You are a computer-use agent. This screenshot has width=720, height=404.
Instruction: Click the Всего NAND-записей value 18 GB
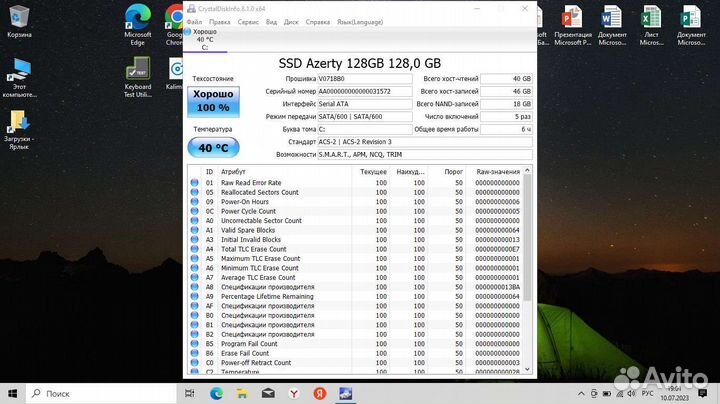tap(506, 104)
